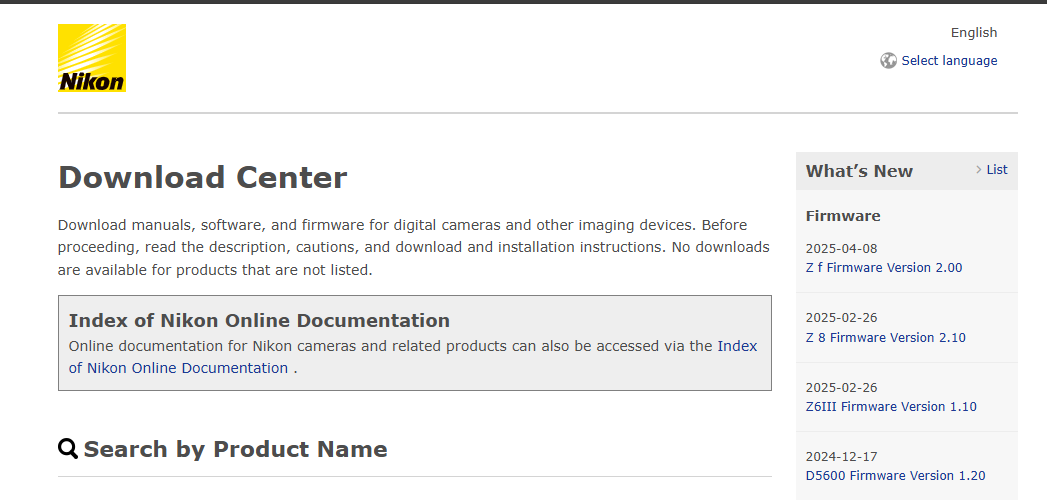The image size is (1047, 500).
Task: Click the magnifier icon beside Search by Product Name
Action: [67, 448]
